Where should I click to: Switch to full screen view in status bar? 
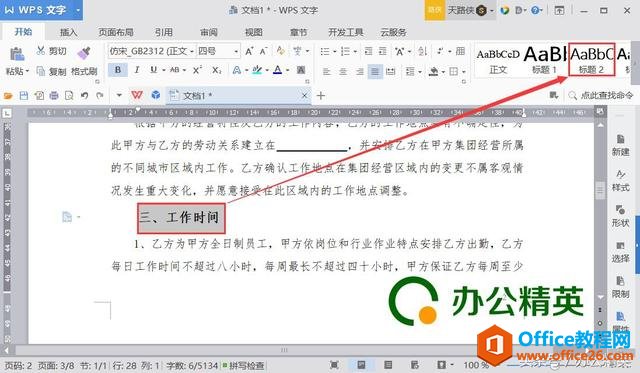click(334, 365)
